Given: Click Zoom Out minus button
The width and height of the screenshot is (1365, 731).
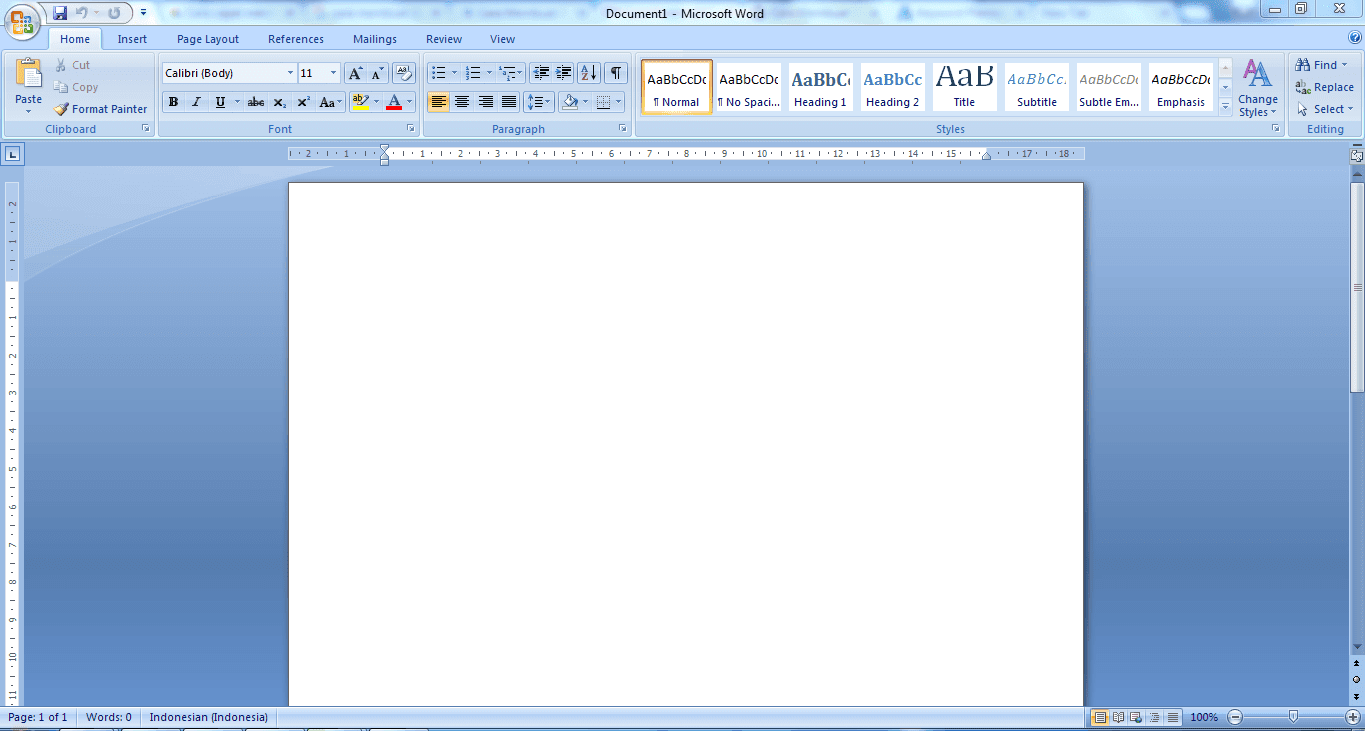Looking at the screenshot, I should pyautogui.click(x=1235, y=717).
